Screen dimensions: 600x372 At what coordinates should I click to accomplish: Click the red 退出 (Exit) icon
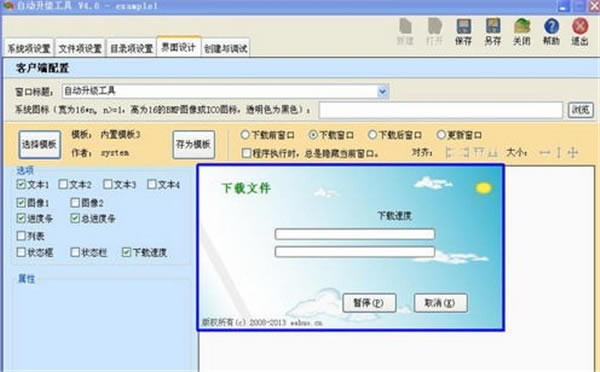[580, 26]
